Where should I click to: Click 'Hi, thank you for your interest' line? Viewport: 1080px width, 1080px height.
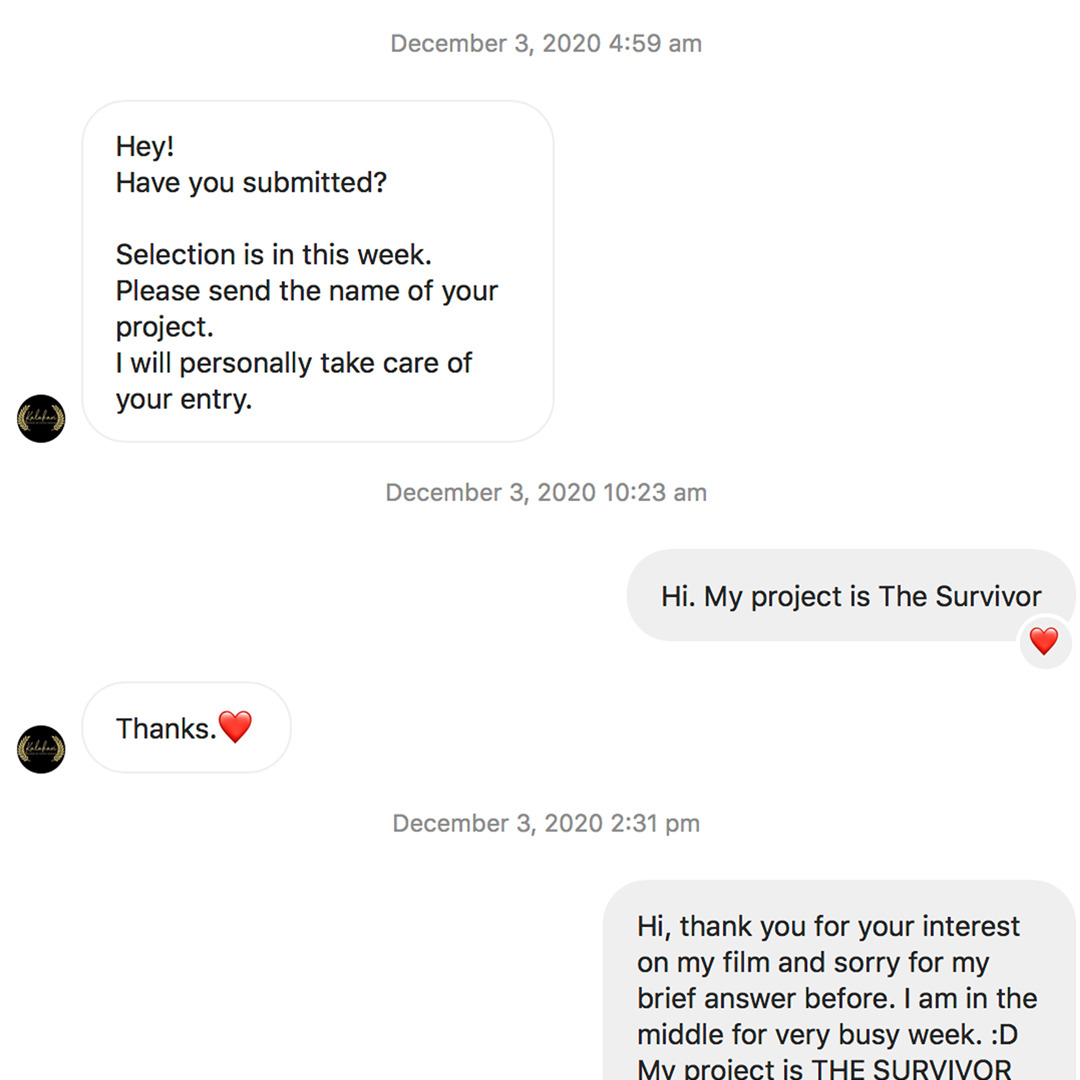[828, 926]
